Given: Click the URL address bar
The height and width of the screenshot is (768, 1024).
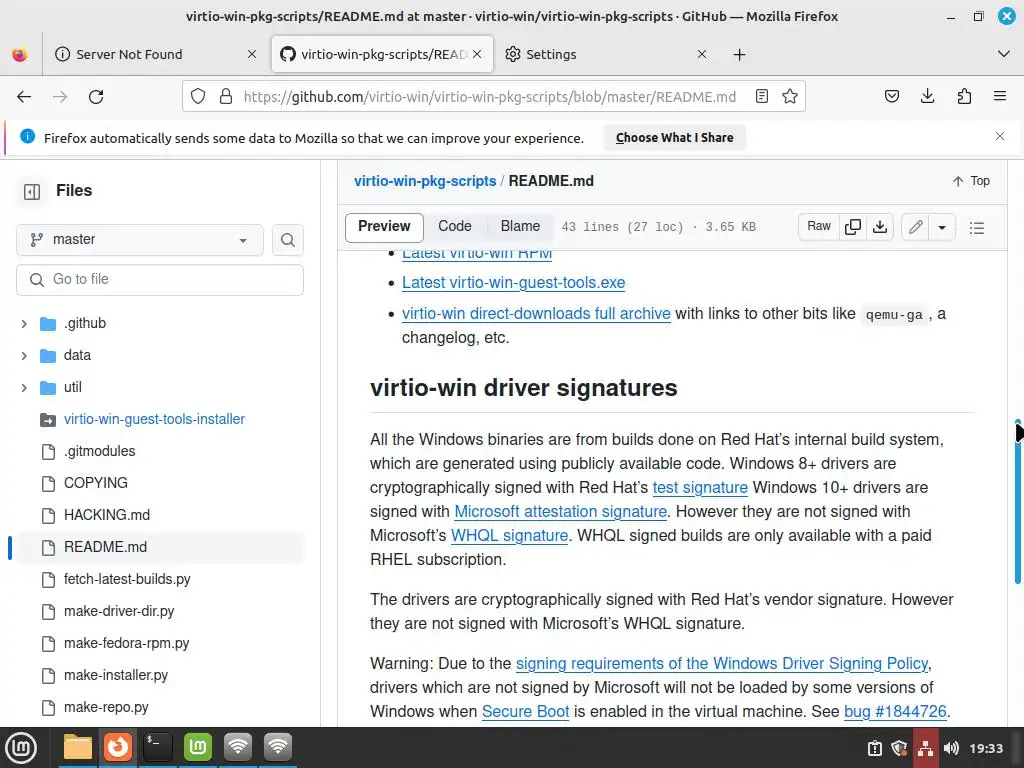Looking at the screenshot, I should point(490,97).
